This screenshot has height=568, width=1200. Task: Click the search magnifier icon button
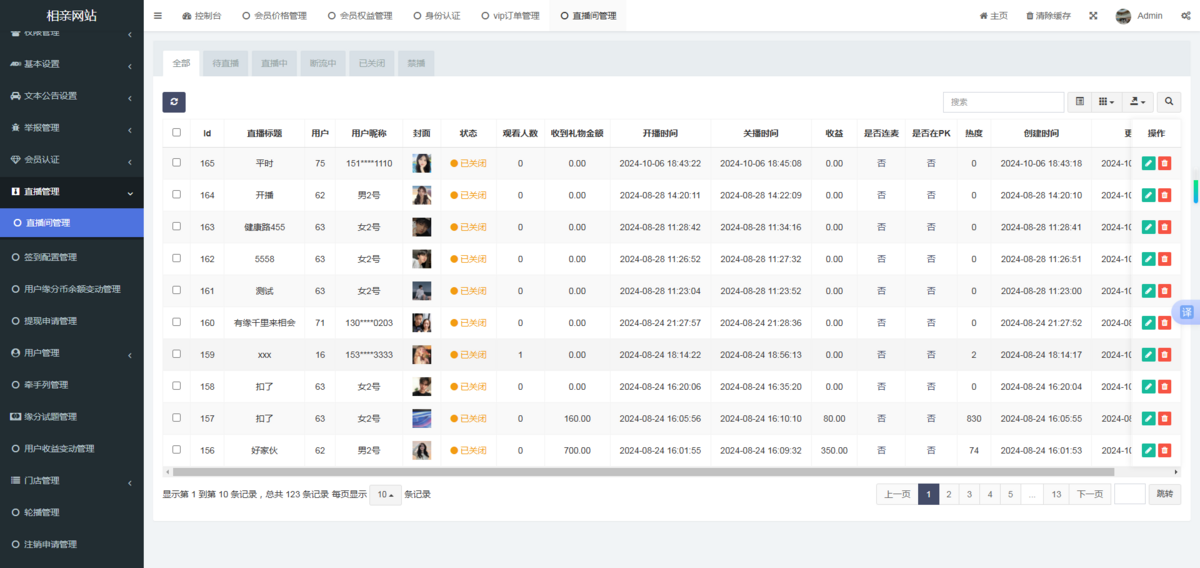coord(1169,102)
